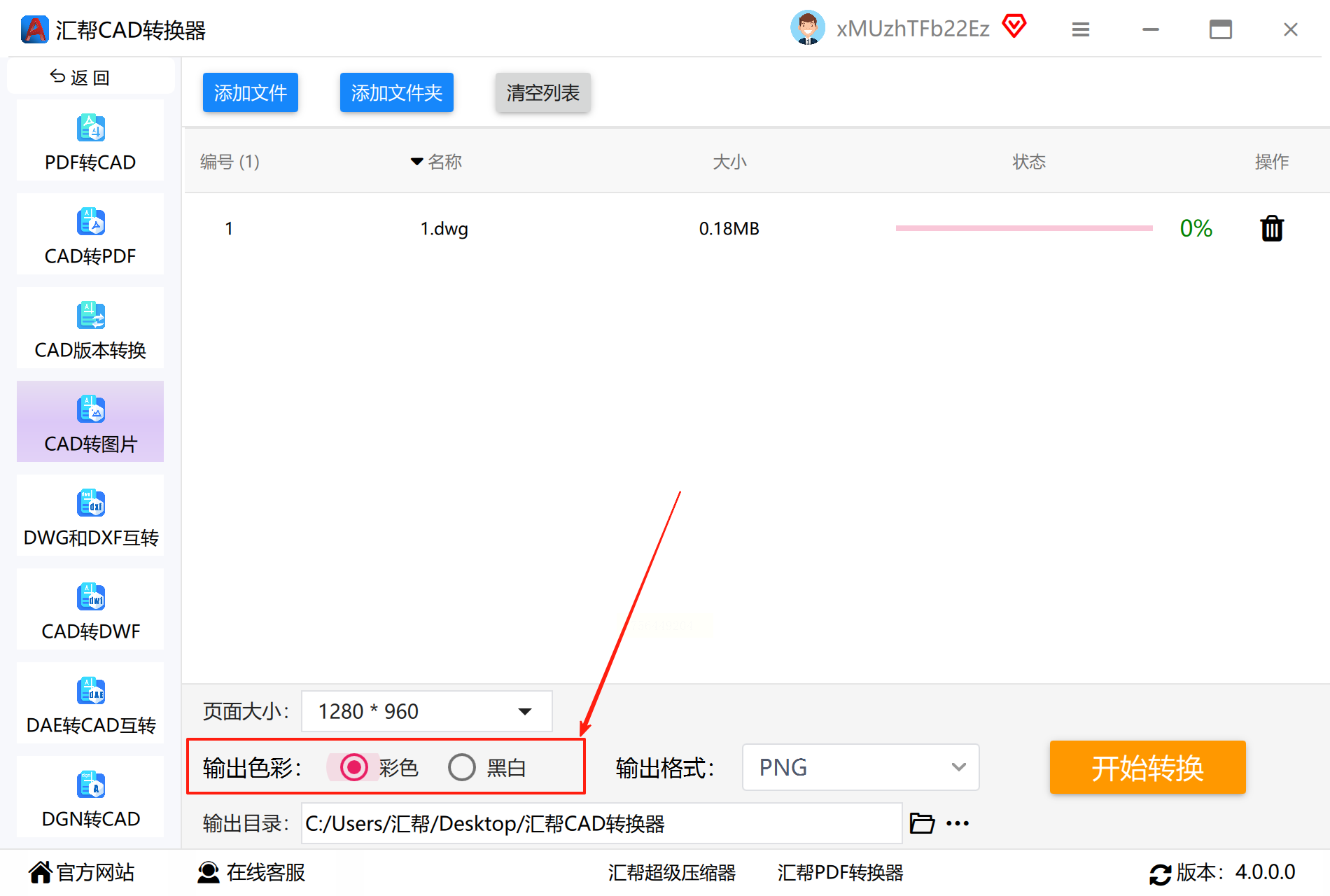Open the PDF转CAD conversion tool
The image size is (1330, 896).
(90, 141)
